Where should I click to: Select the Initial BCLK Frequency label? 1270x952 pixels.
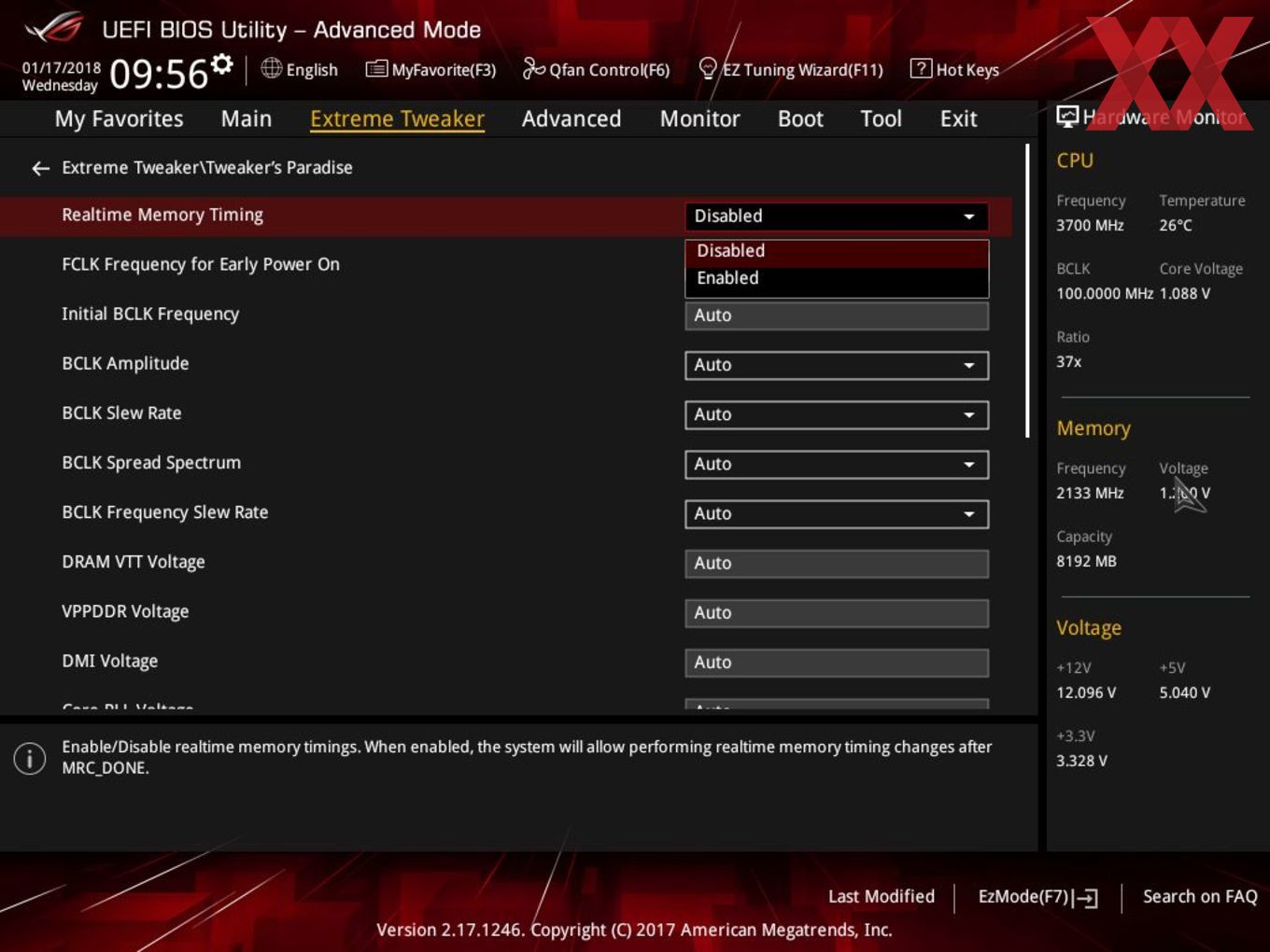click(150, 314)
